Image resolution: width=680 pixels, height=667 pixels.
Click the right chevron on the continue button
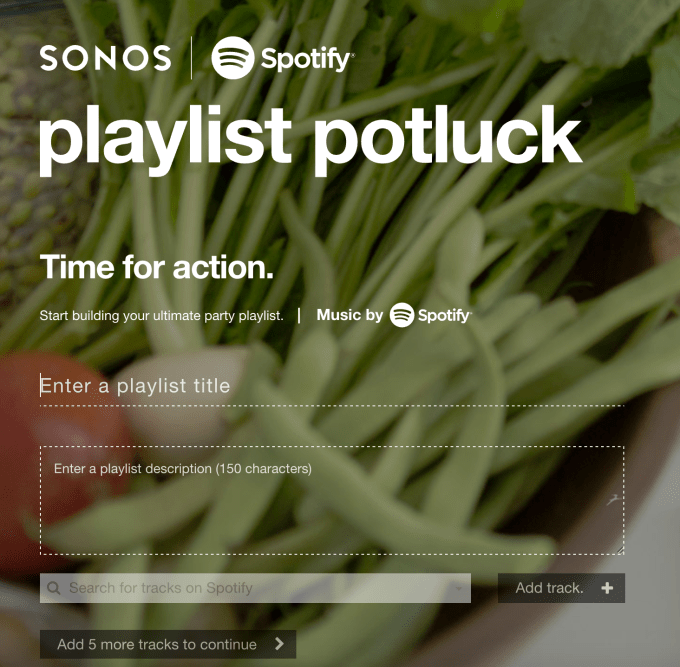[280, 644]
